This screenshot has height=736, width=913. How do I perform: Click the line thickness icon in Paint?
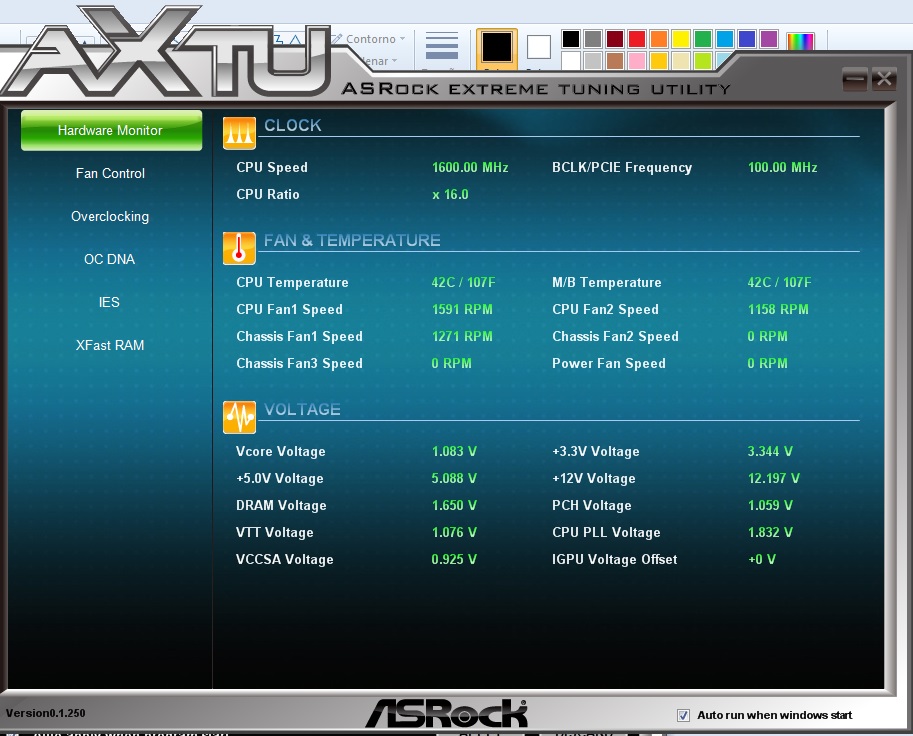[442, 45]
